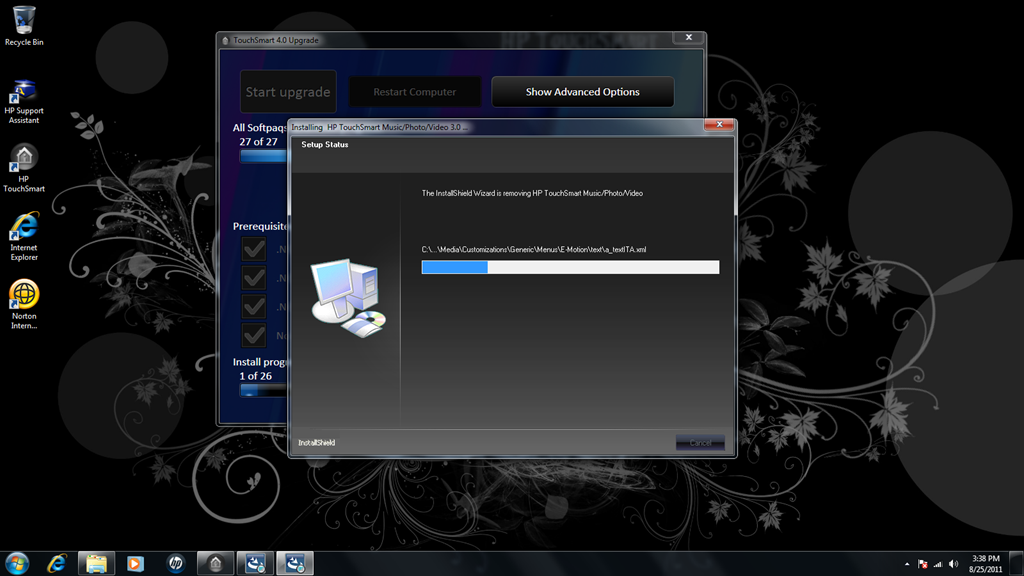Open the Recycle Bin desktop icon
Image resolution: width=1024 pixels, height=576 pixels.
24,26
